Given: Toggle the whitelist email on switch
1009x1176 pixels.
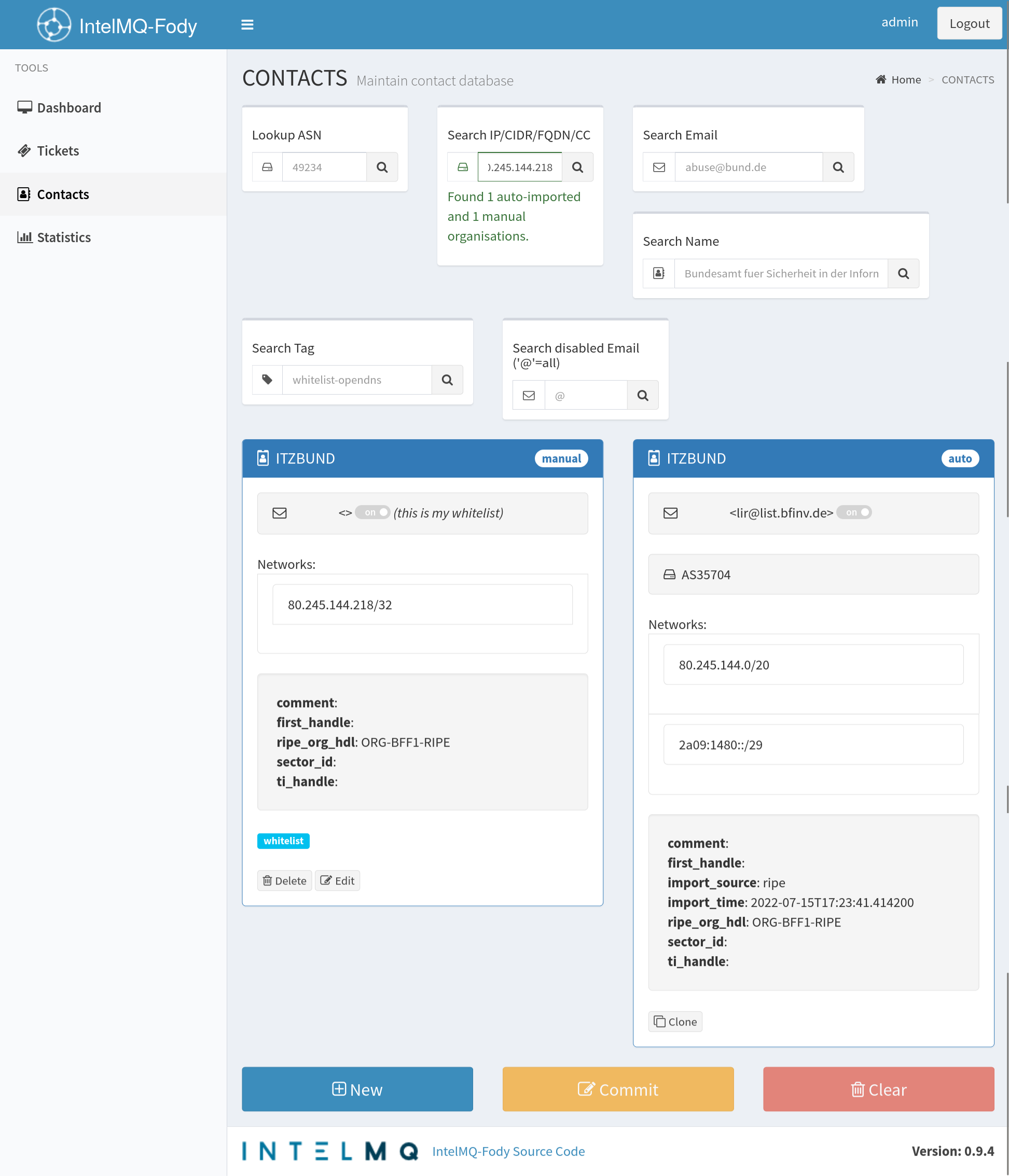Looking at the screenshot, I should click(372, 512).
